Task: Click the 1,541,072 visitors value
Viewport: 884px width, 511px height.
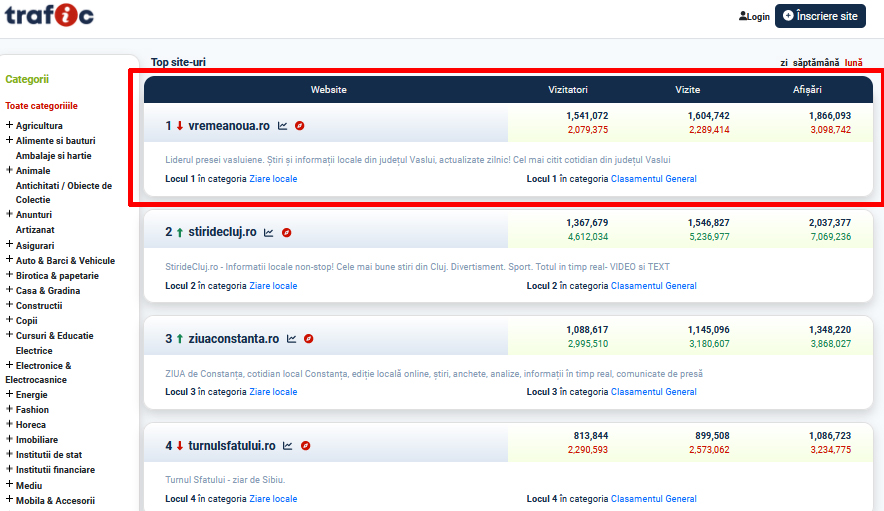Action: coord(587,116)
